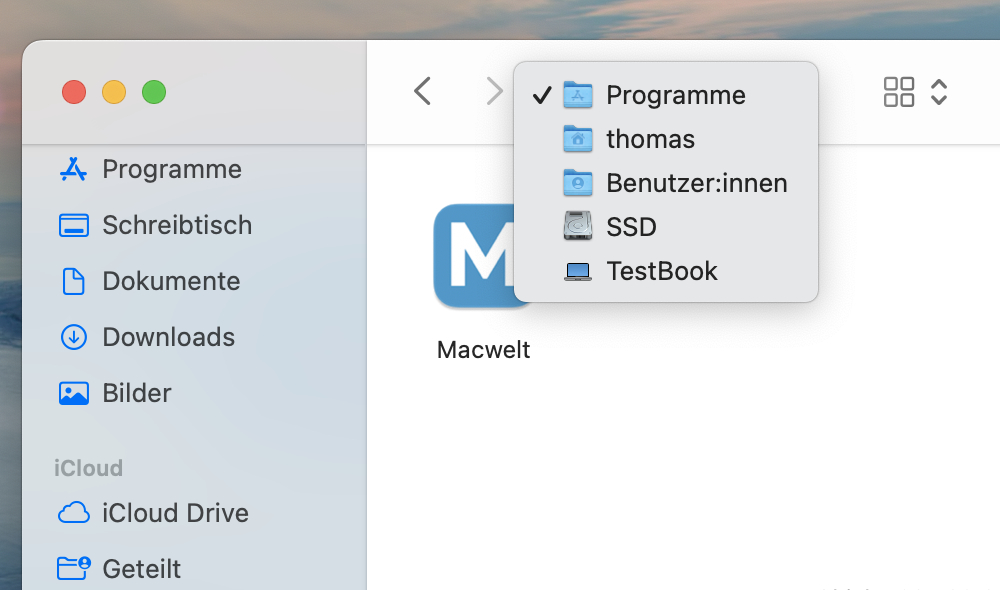Open iCloud Drive in the sidebar
Screen dimensions: 1000x590
coord(154,513)
